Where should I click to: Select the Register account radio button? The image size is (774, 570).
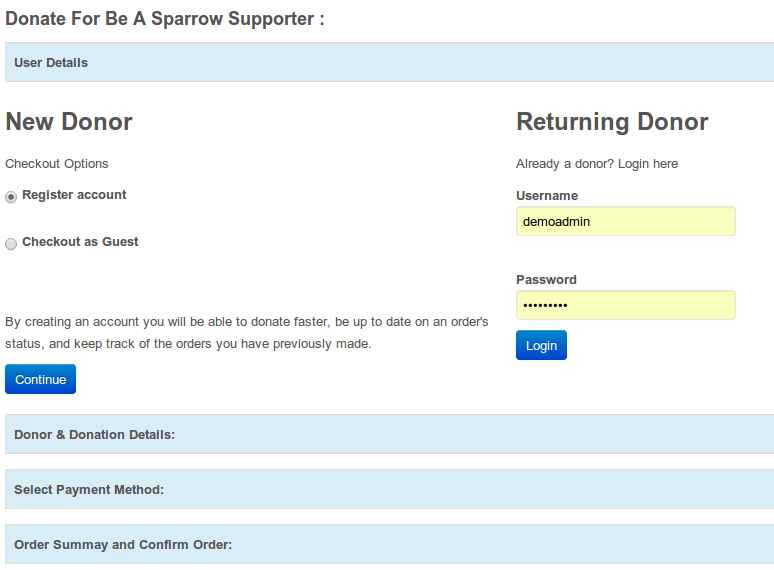[11, 197]
